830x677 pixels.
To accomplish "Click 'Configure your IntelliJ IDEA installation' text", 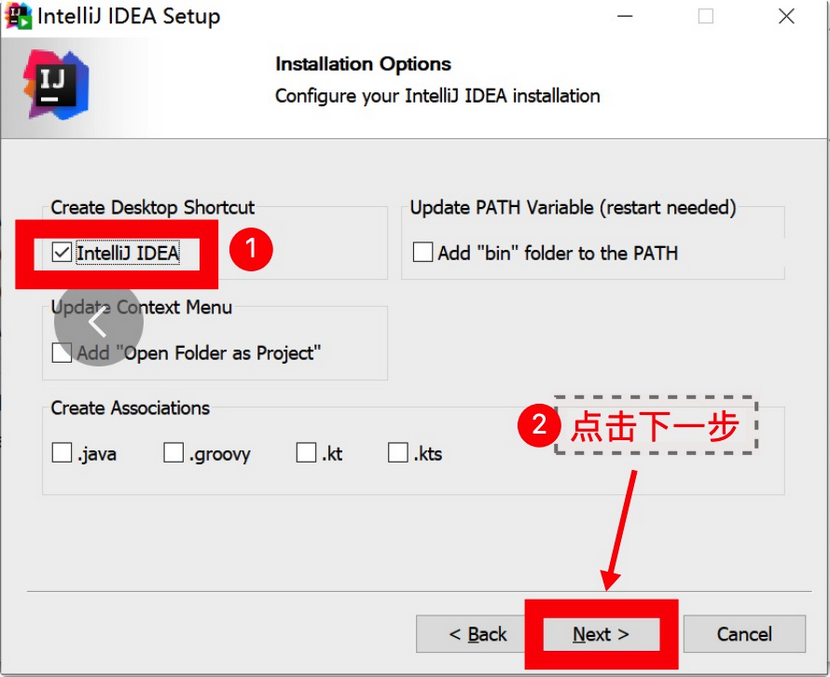I will 438,96.
